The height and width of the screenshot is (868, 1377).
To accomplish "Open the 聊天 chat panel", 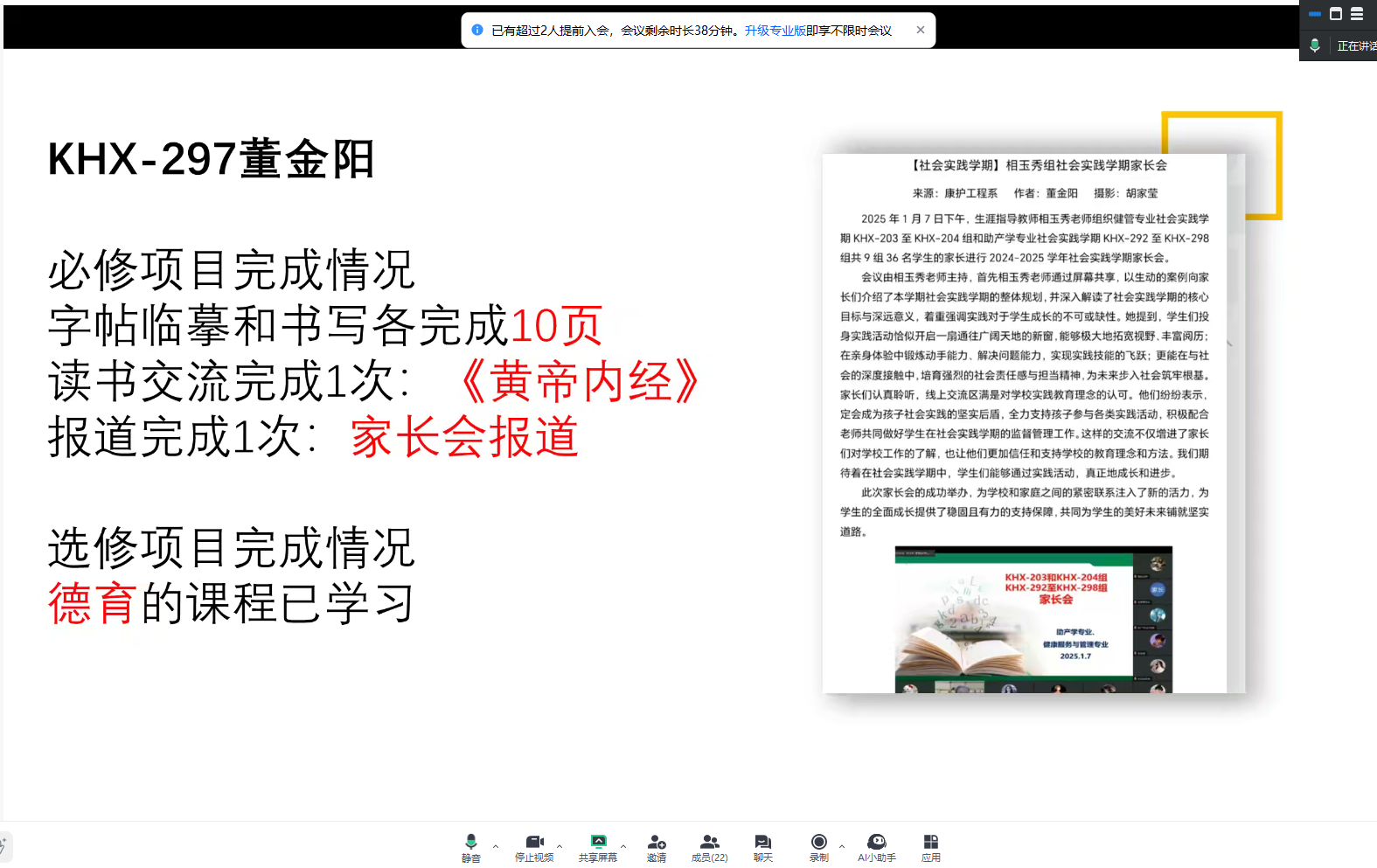I will [762, 846].
